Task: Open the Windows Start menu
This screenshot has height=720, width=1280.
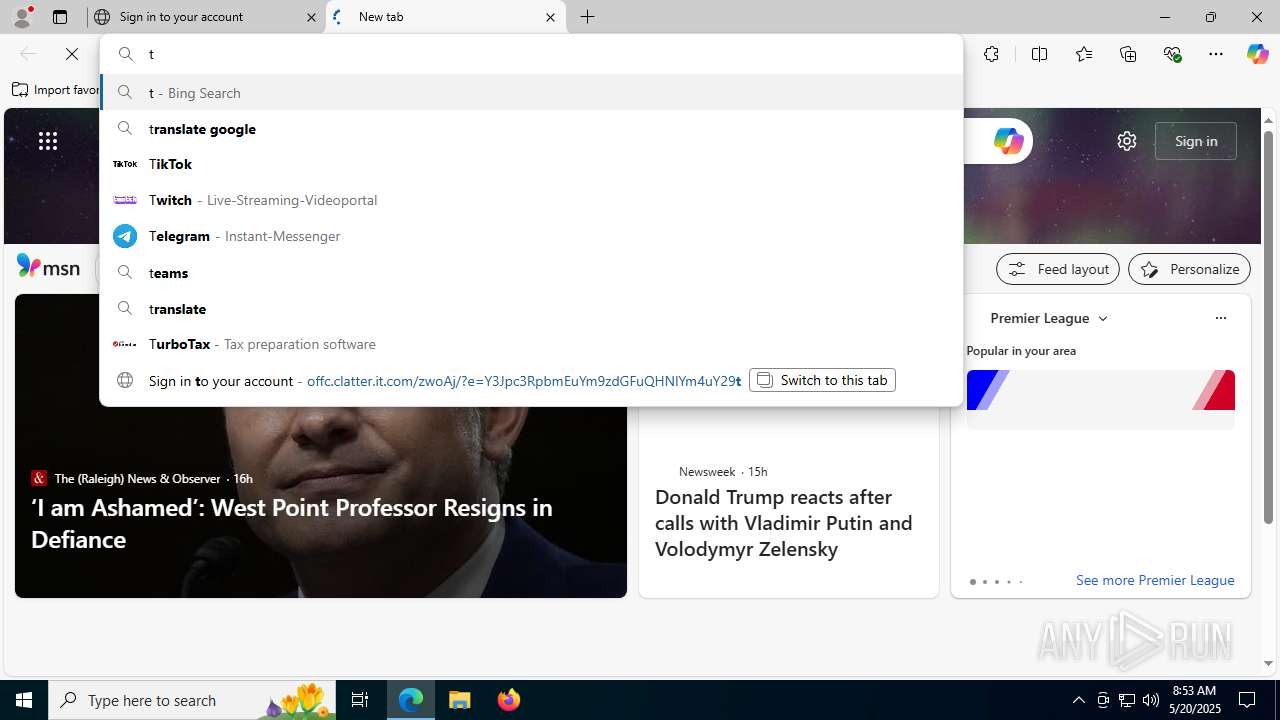Action: [x=24, y=700]
